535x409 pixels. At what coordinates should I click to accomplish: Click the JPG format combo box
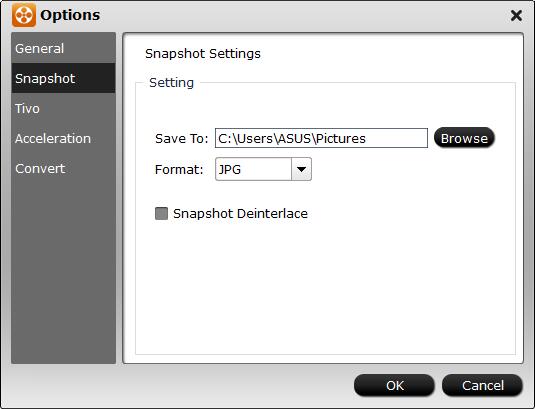(263, 169)
